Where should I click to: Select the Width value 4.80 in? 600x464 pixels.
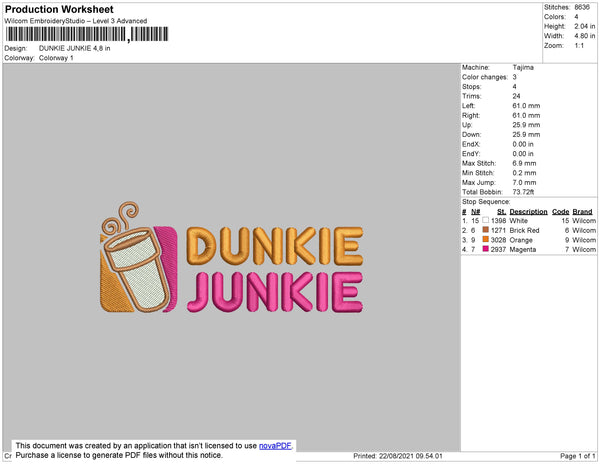(x=585, y=36)
